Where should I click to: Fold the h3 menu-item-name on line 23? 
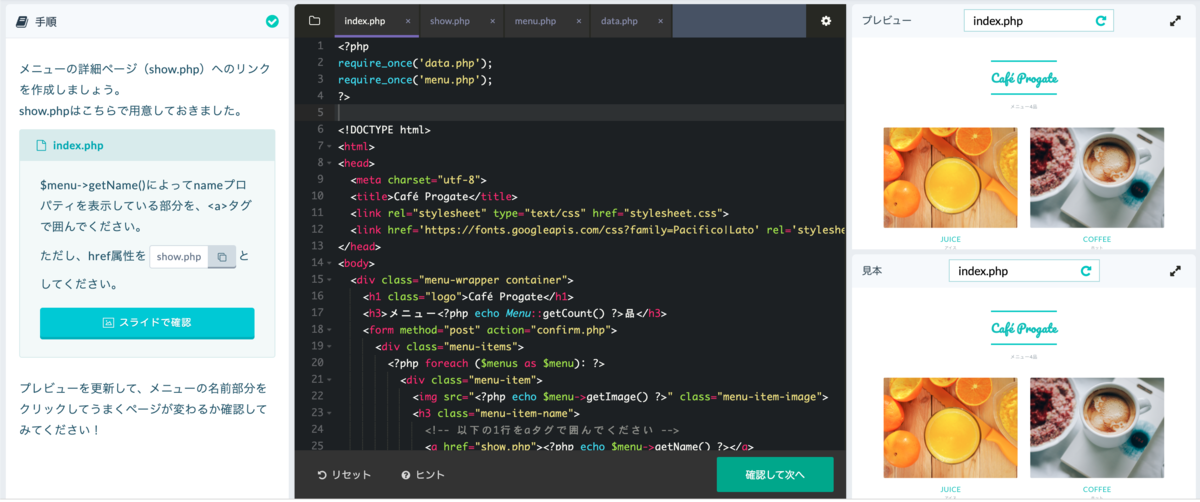[x=330, y=413]
